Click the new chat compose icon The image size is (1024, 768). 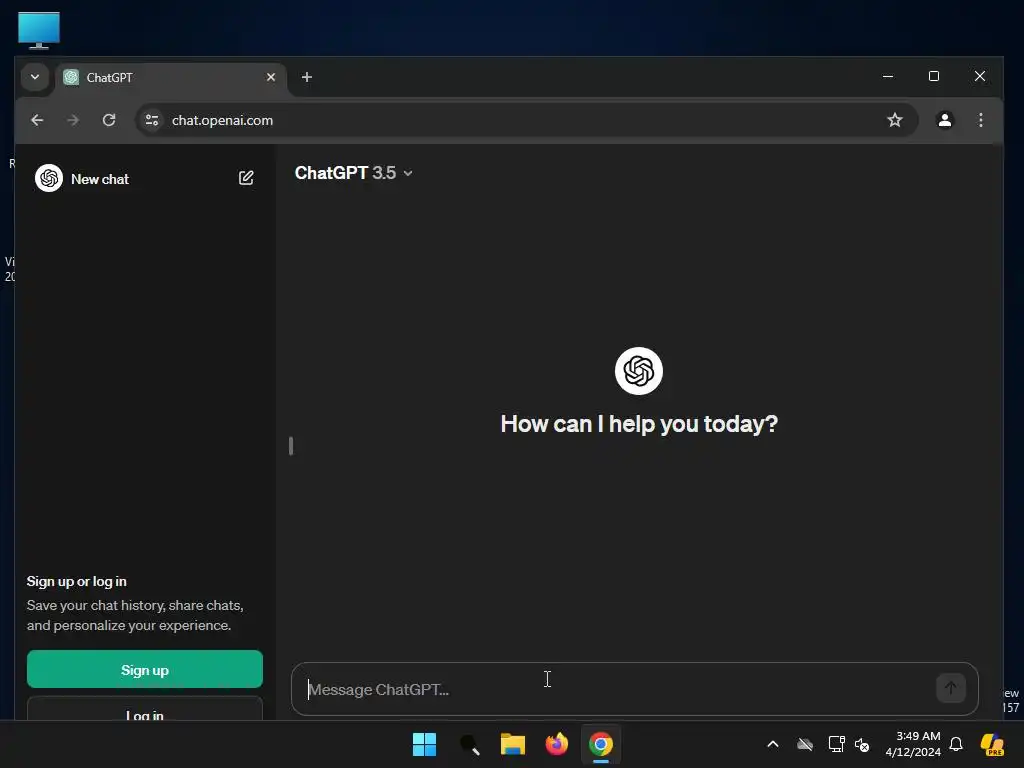click(x=246, y=178)
